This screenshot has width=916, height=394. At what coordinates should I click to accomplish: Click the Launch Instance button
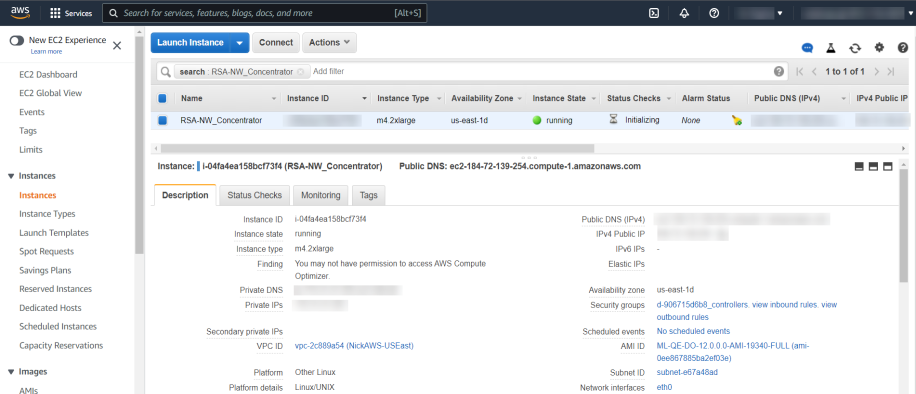190,43
